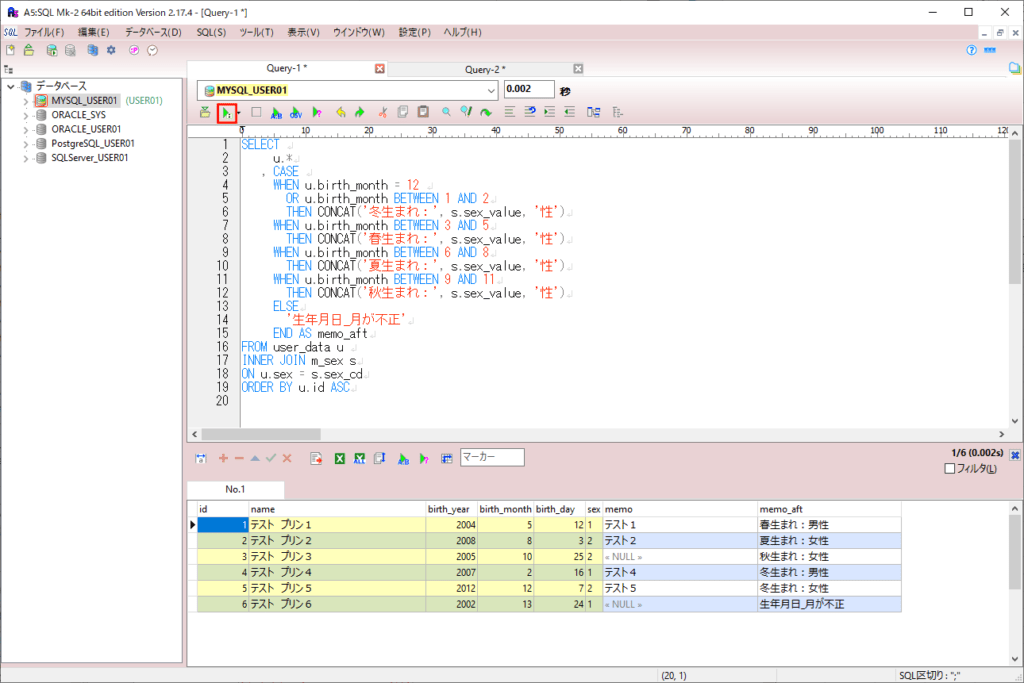The height and width of the screenshot is (683, 1024).
Task: Add a new row with the plus button
Action: [223, 457]
